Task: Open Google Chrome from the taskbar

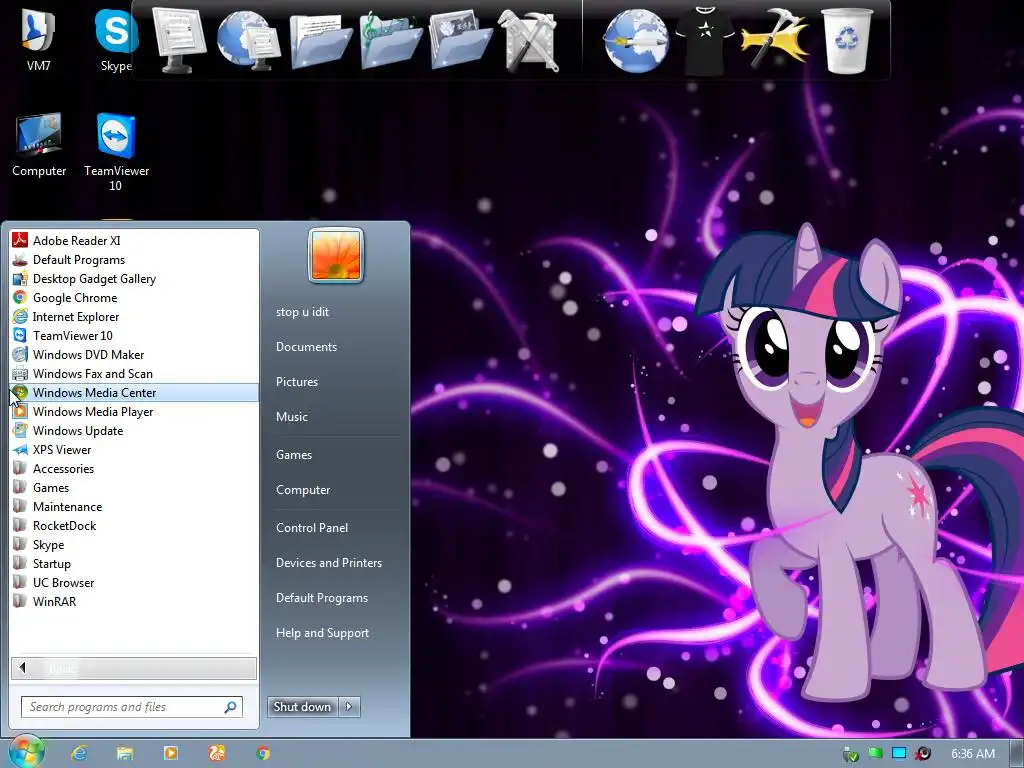Action: tap(263, 753)
